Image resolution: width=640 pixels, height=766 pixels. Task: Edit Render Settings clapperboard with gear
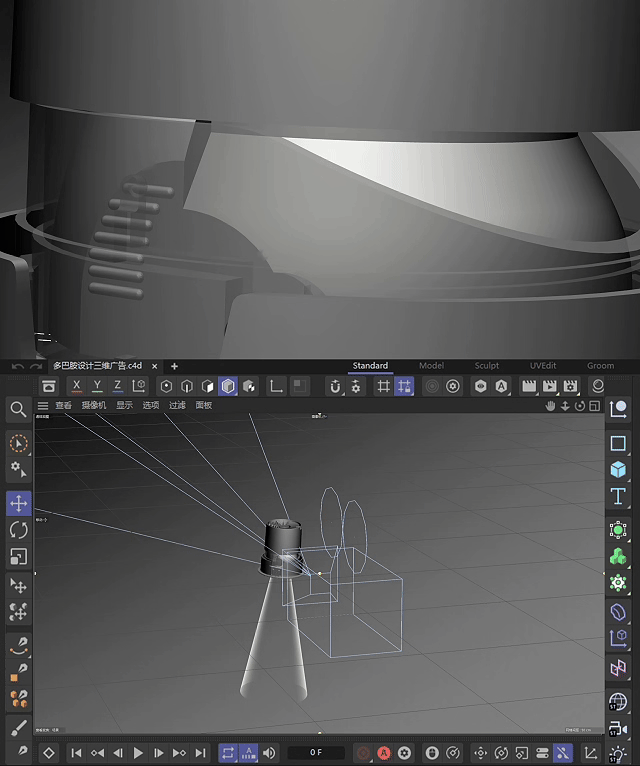[x=571, y=386]
